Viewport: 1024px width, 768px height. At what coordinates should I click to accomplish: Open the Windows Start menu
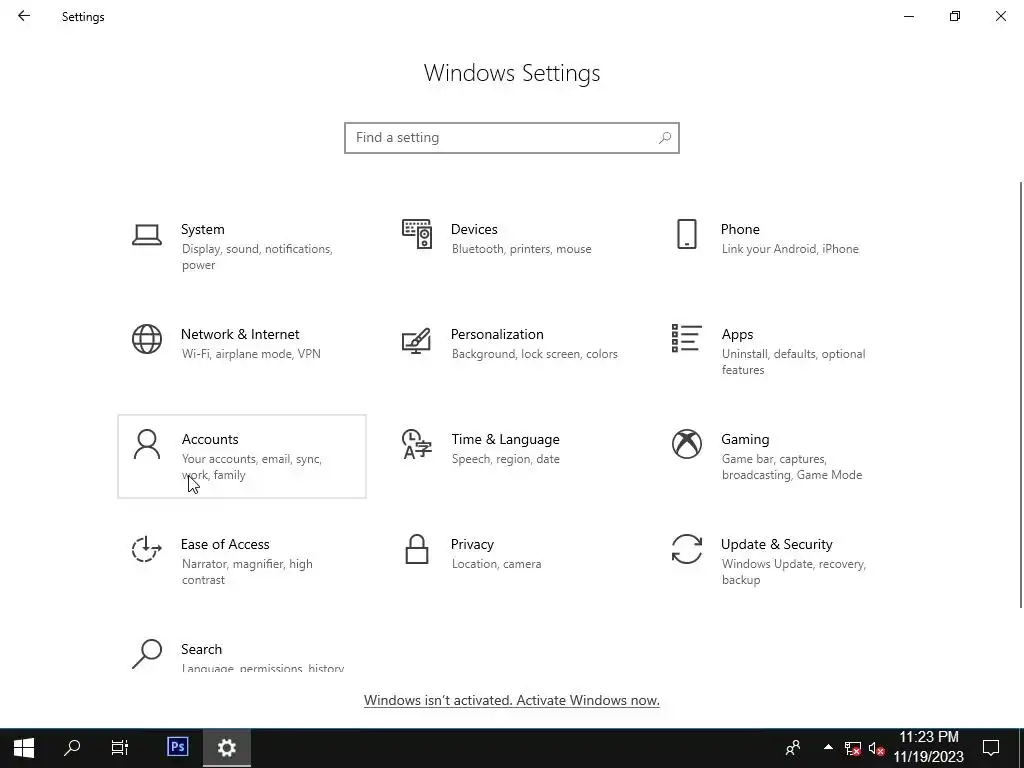pyautogui.click(x=24, y=748)
